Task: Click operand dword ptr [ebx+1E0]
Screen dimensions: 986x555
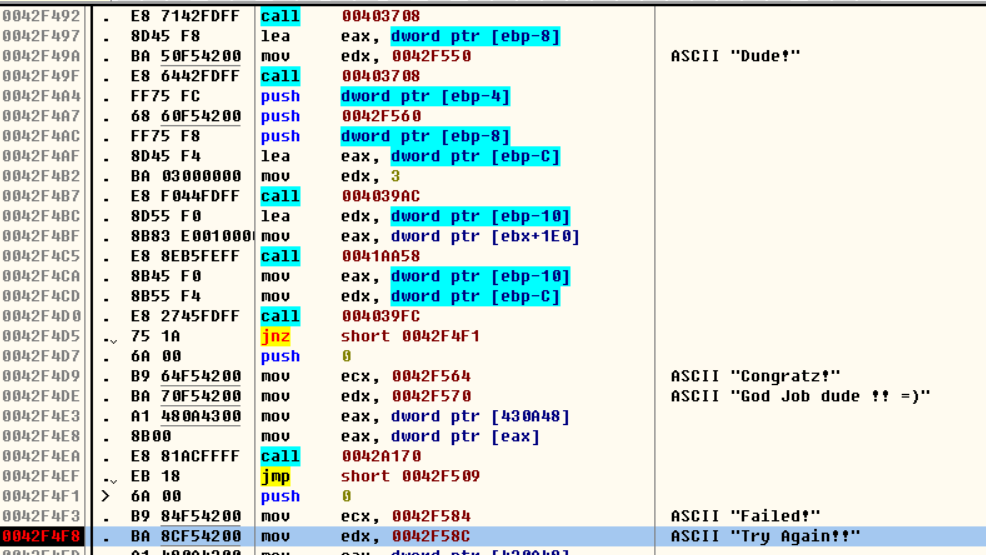Action: point(485,236)
